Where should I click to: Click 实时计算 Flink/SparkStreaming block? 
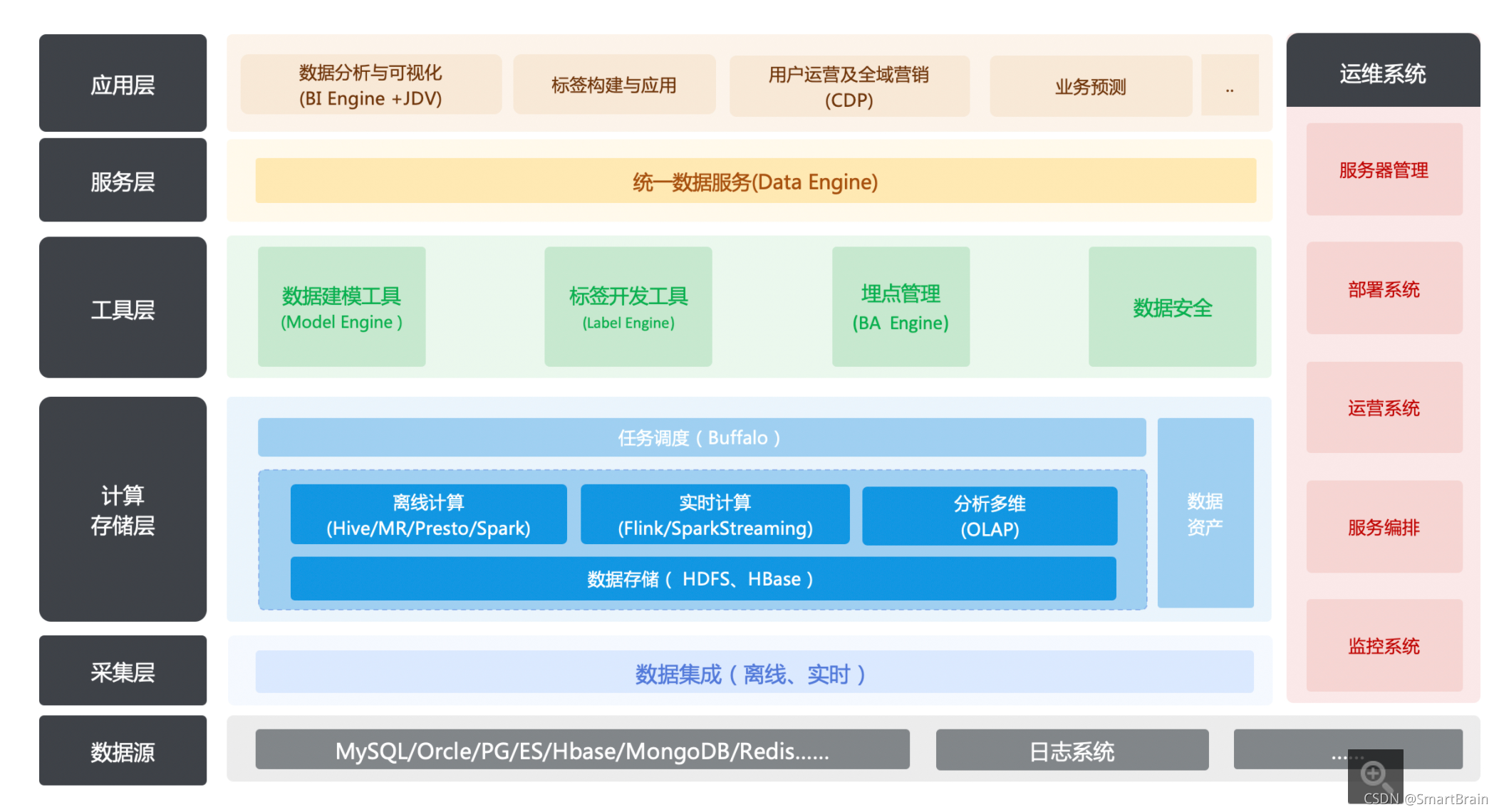[715, 515]
